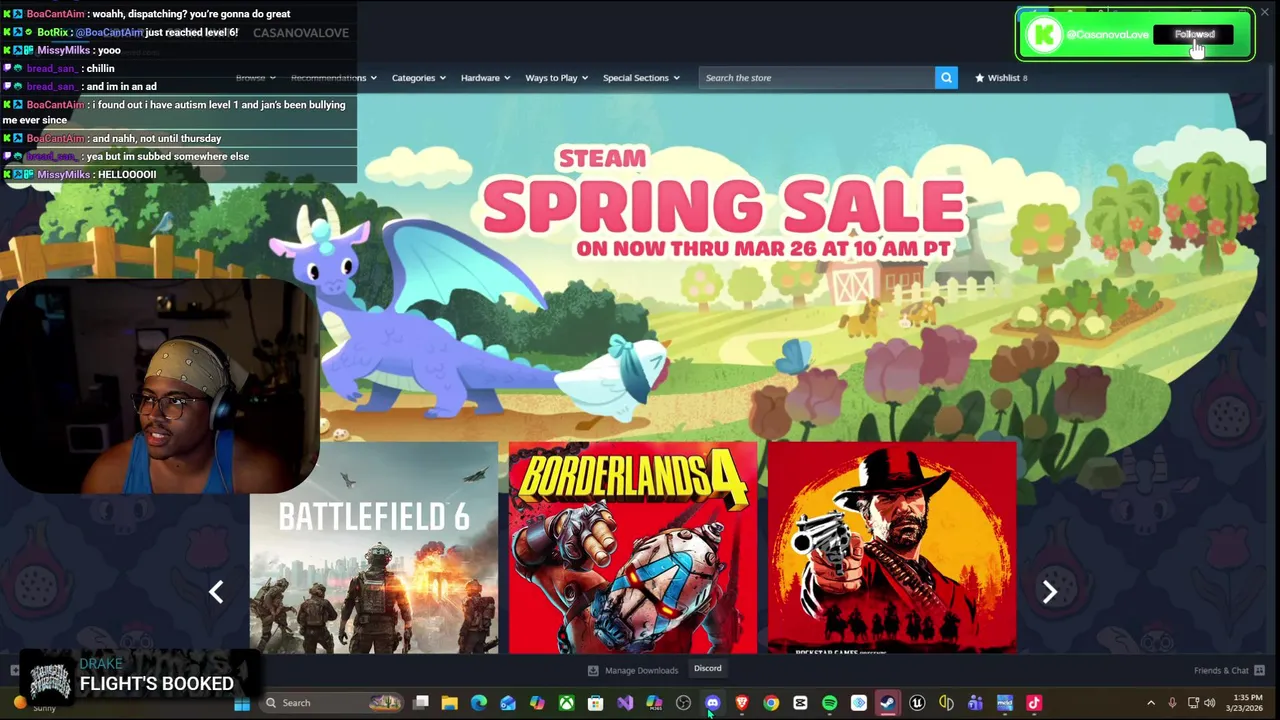This screenshot has height=720, width=1280.
Task: Open Copilot icon on taskbar
Action: tap(537, 703)
